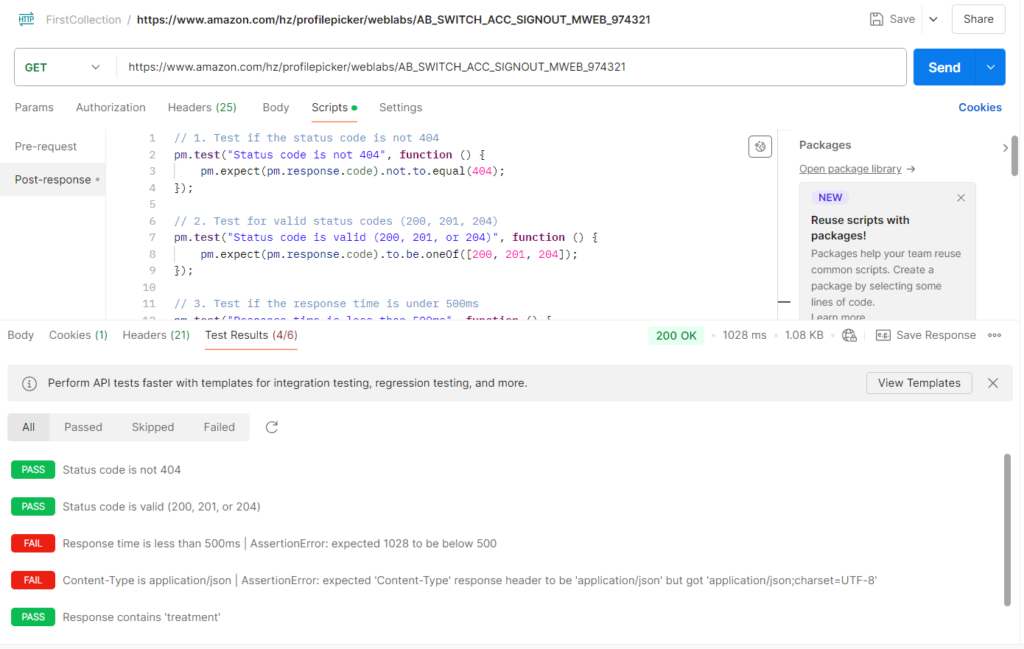Viewport: 1024px width, 649px height.
Task: Click the request URL input field
Action: click(511, 67)
